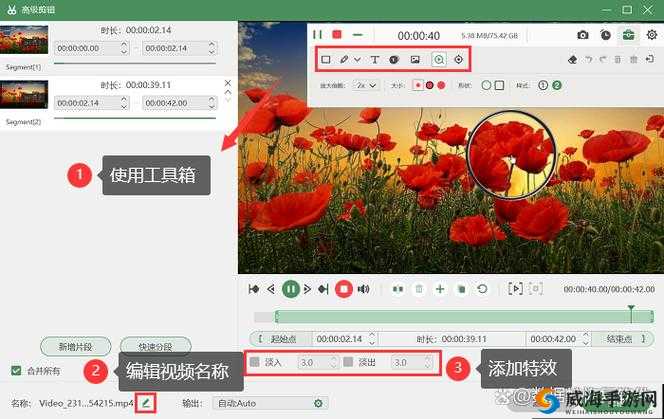Select the numbered step marker tool

click(x=394, y=60)
